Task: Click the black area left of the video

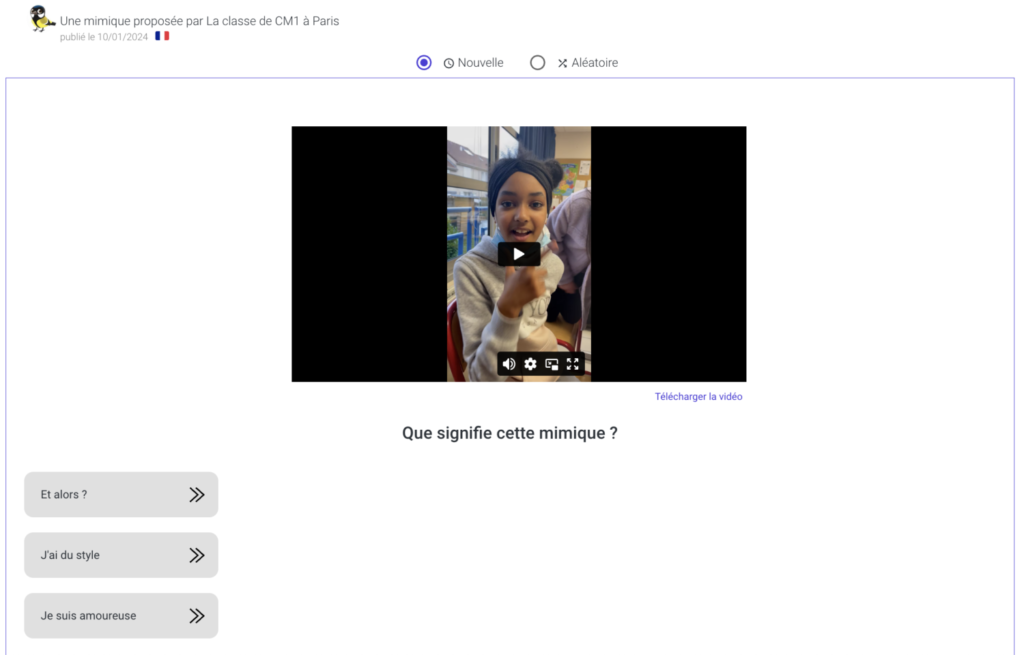Action: 368,254
